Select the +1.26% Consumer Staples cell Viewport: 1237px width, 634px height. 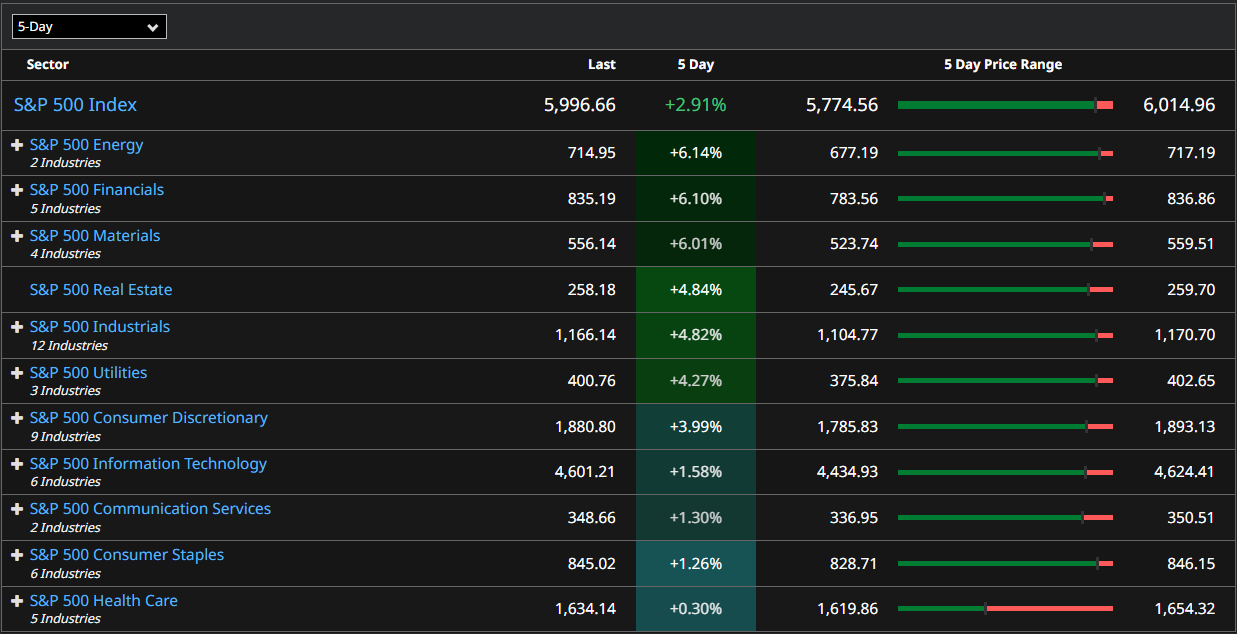(695, 564)
